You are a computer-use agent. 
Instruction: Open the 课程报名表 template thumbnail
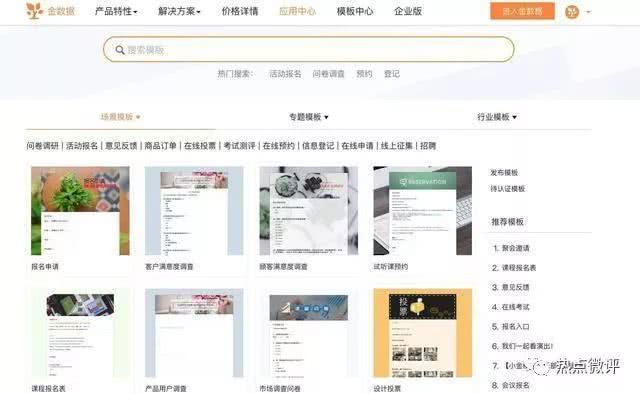pyautogui.click(x=80, y=333)
